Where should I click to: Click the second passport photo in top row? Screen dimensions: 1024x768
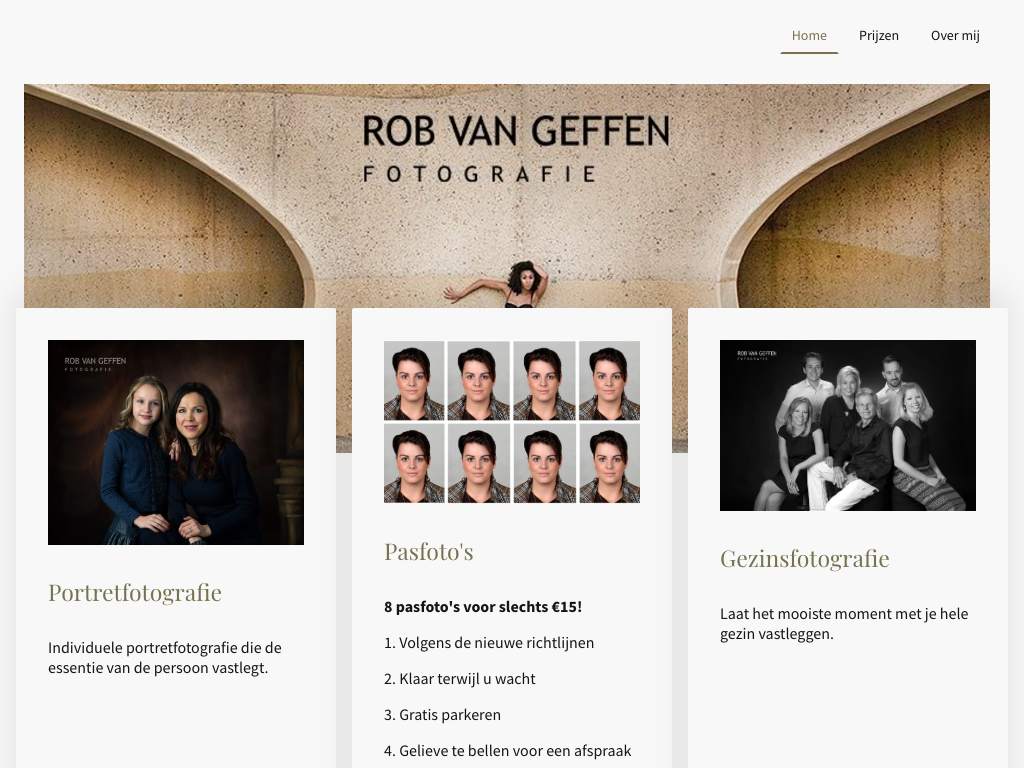tap(479, 380)
